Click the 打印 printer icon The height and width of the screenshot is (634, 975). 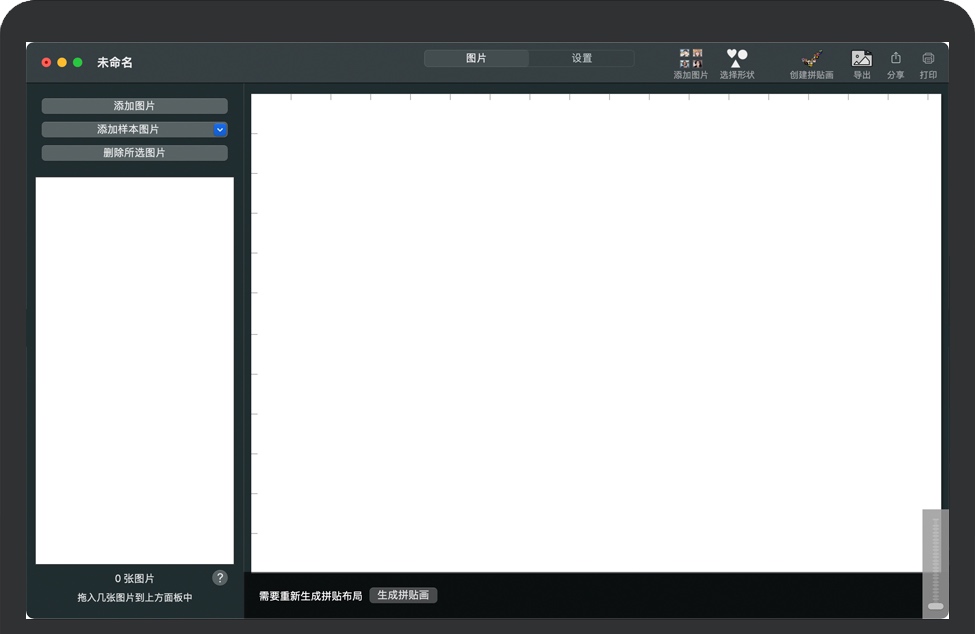[x=928, y=59]
